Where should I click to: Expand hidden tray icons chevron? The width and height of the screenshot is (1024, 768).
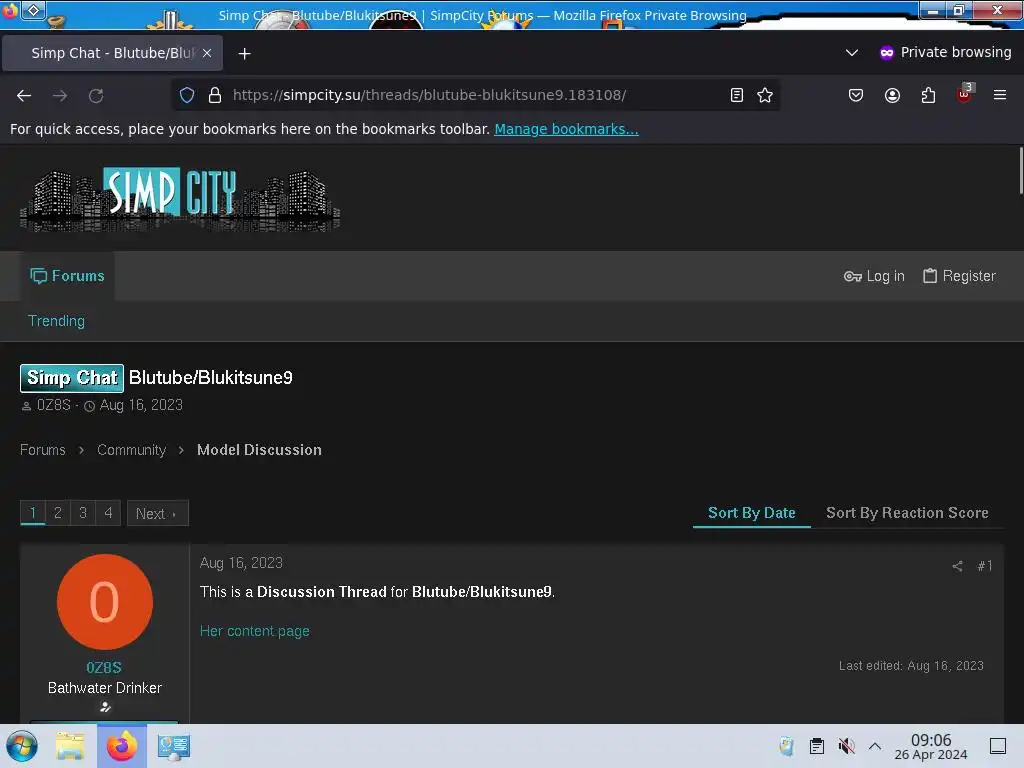(875, 746)
